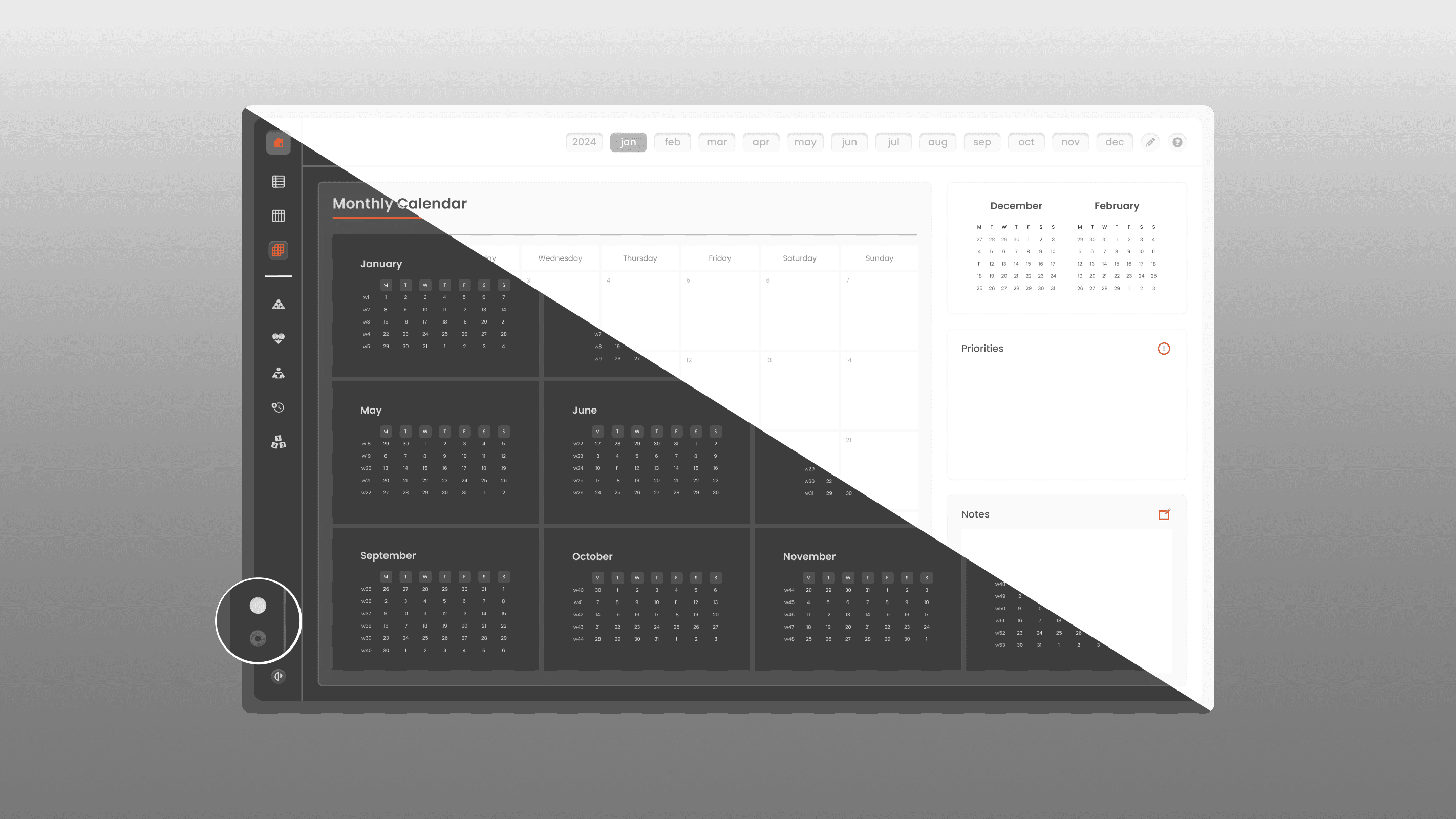Switch to the Aug month tab
Image resolution: width=1456 pixels, height=819 pixels.
click(x=937, y=141)
